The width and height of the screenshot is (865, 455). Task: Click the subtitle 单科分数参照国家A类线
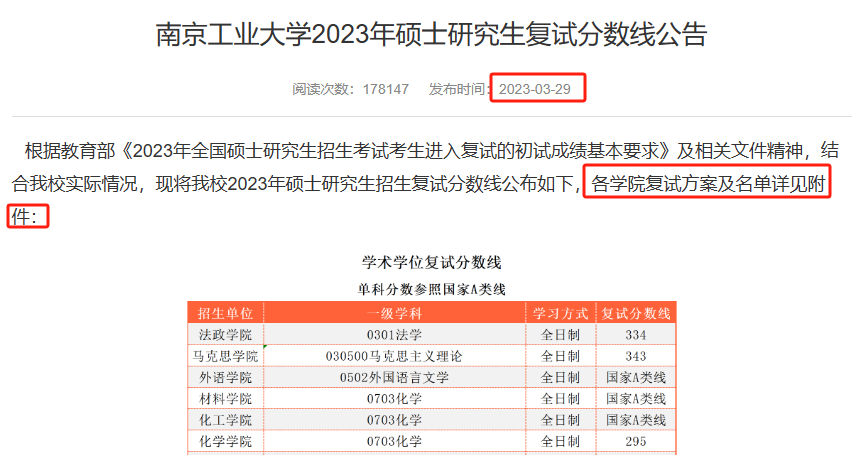pos(431,290)
